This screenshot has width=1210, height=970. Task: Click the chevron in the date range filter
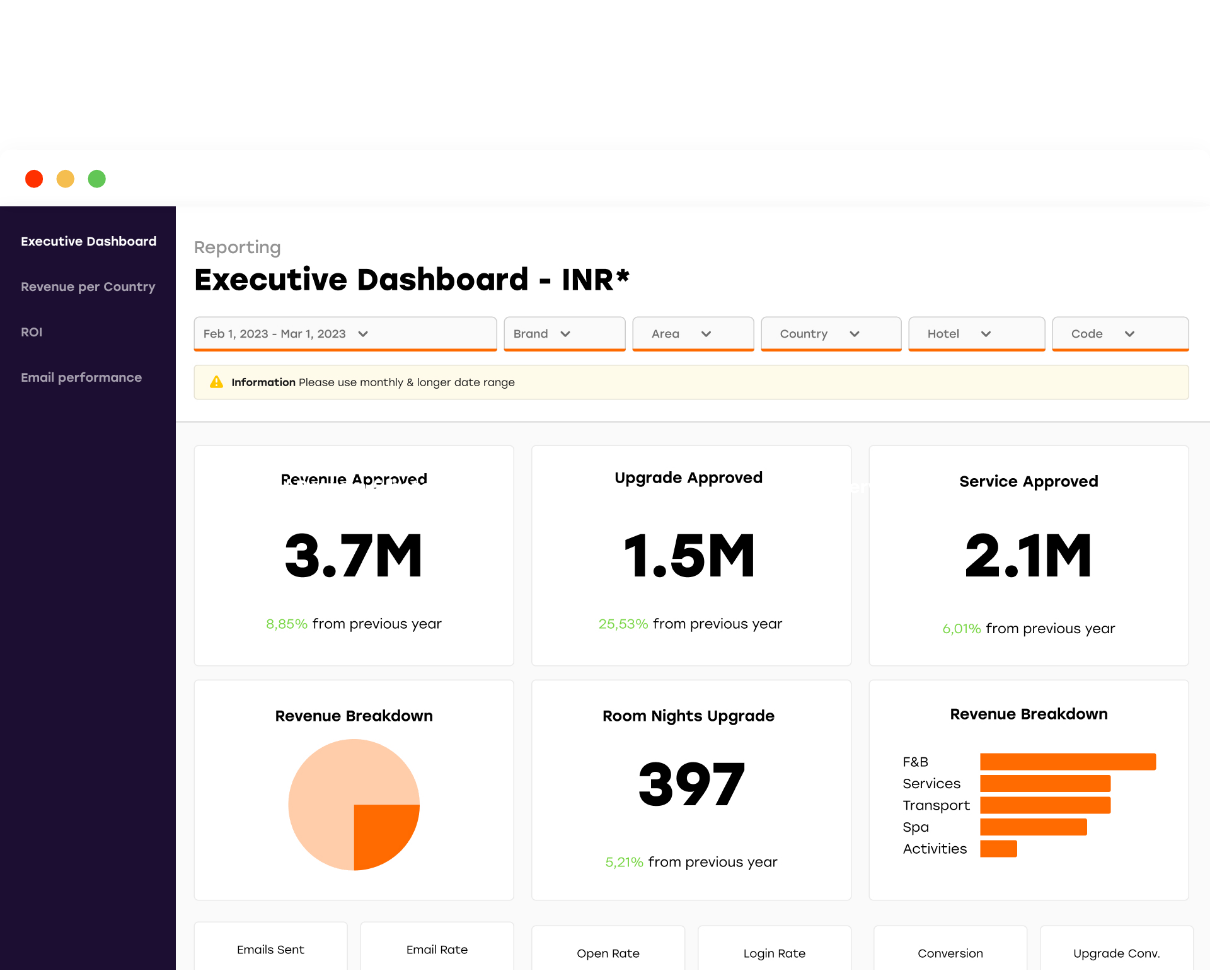363,334
